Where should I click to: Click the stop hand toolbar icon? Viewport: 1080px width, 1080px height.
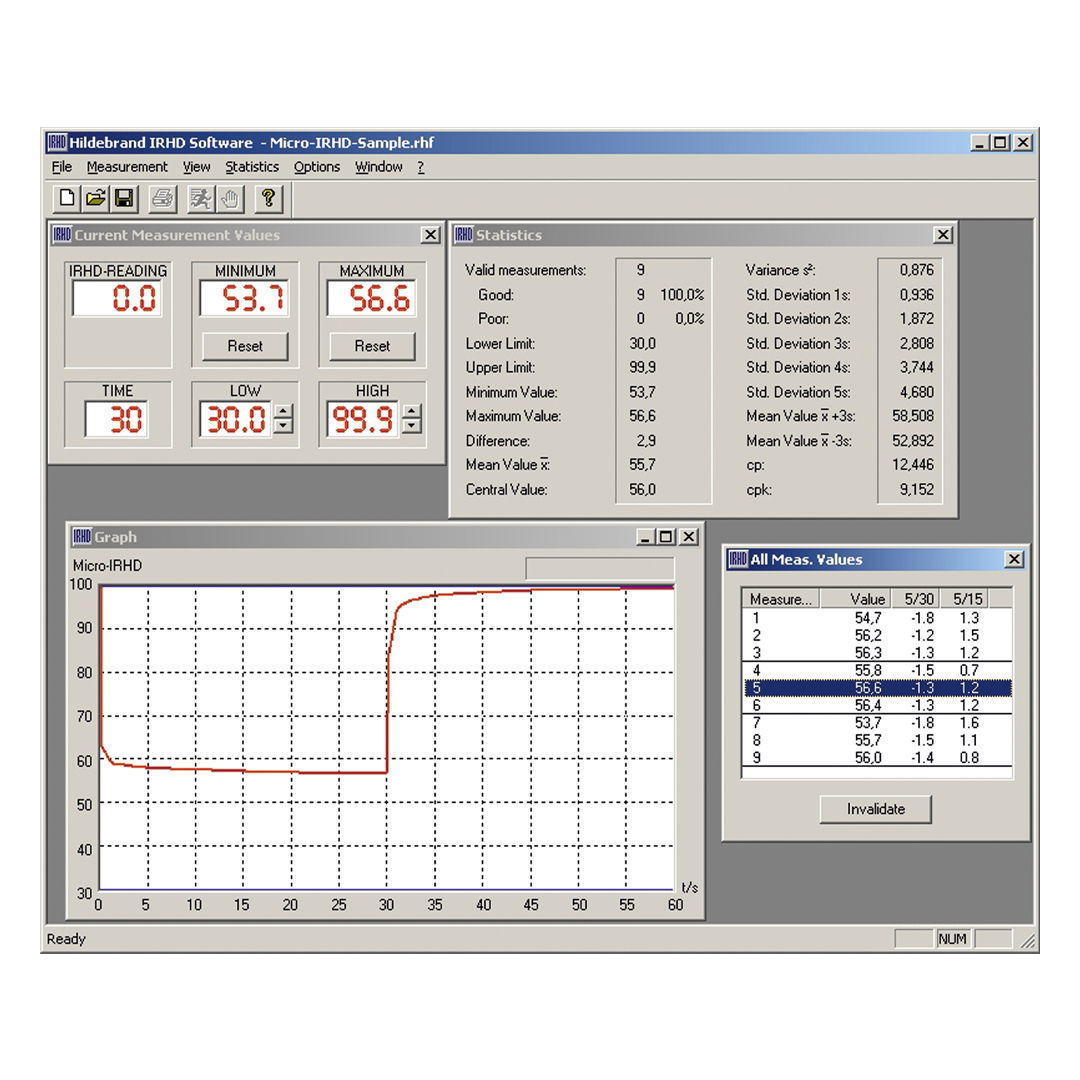point(230,198)
